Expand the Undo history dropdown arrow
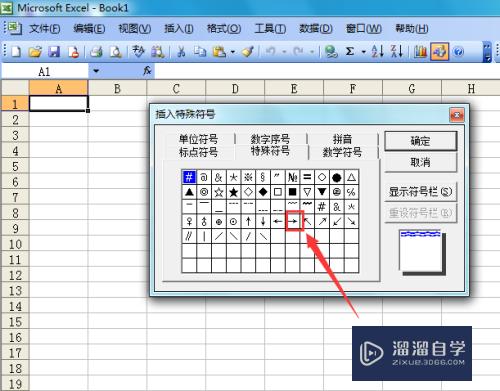Image resolution: width=500 pixels, height=391 pixels. pyautogui.click(x=284, y=52)
